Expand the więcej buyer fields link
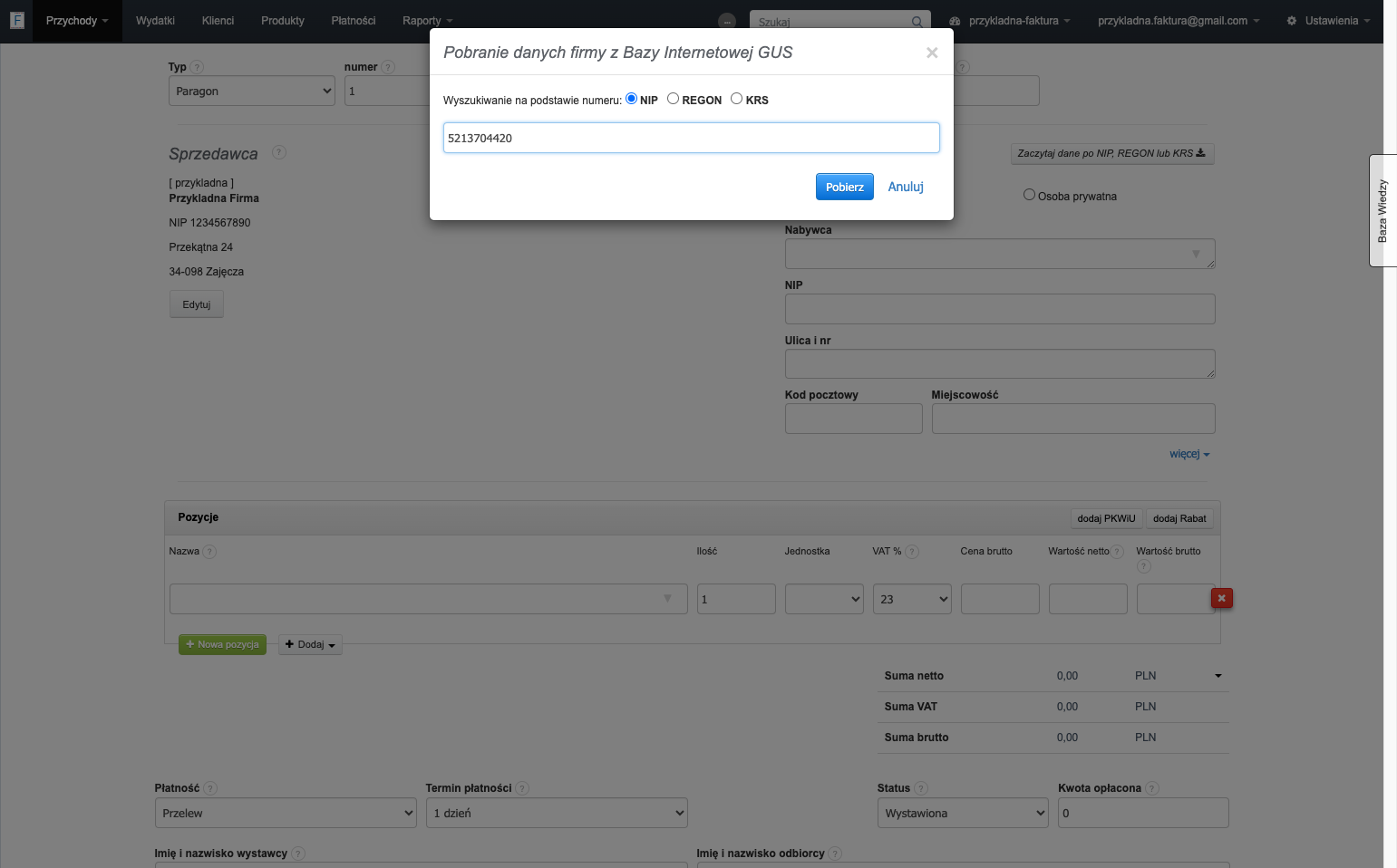Image resolution: width=1397 pixels, height=868 pixels. [1189, 454]
